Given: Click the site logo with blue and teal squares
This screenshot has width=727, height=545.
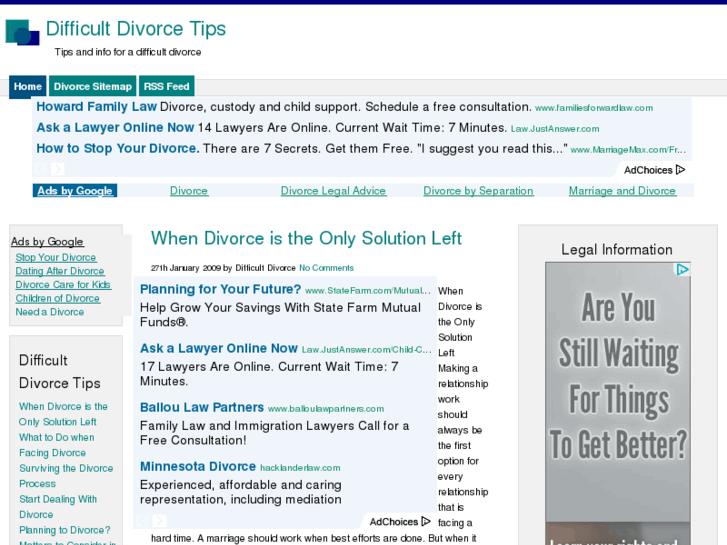Looking at the screenshot, I should pyautogui.click(x=22, y=32).
